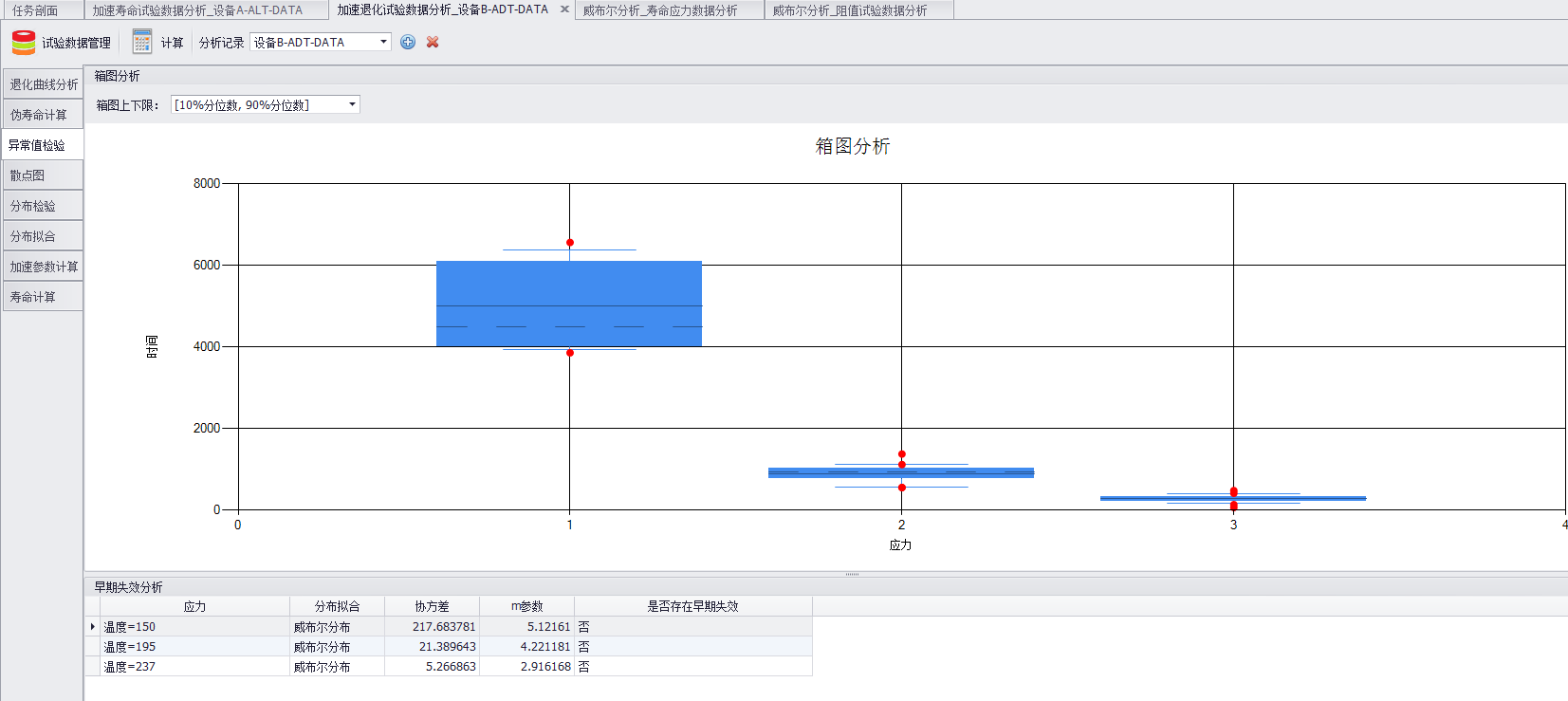Screen dimensions: 1568x701
Task: Click m parameter value 4.221181
Action: coord(545,647)
